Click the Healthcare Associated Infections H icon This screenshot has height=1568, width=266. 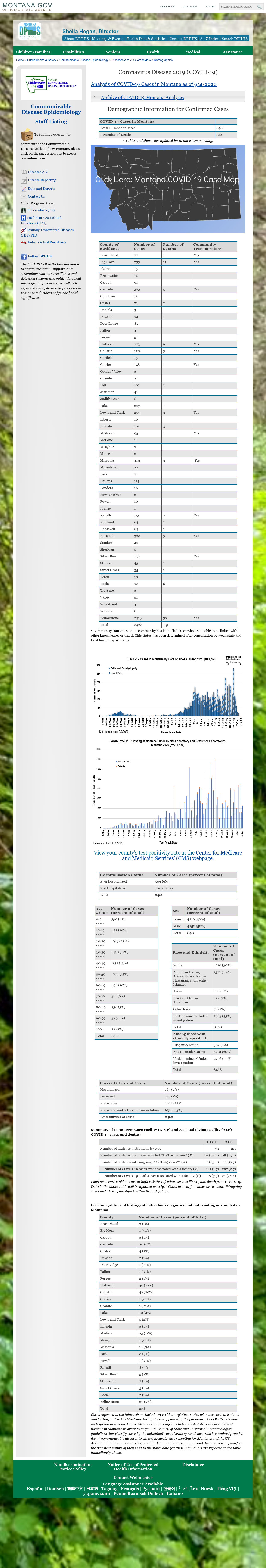click(23, 217)
